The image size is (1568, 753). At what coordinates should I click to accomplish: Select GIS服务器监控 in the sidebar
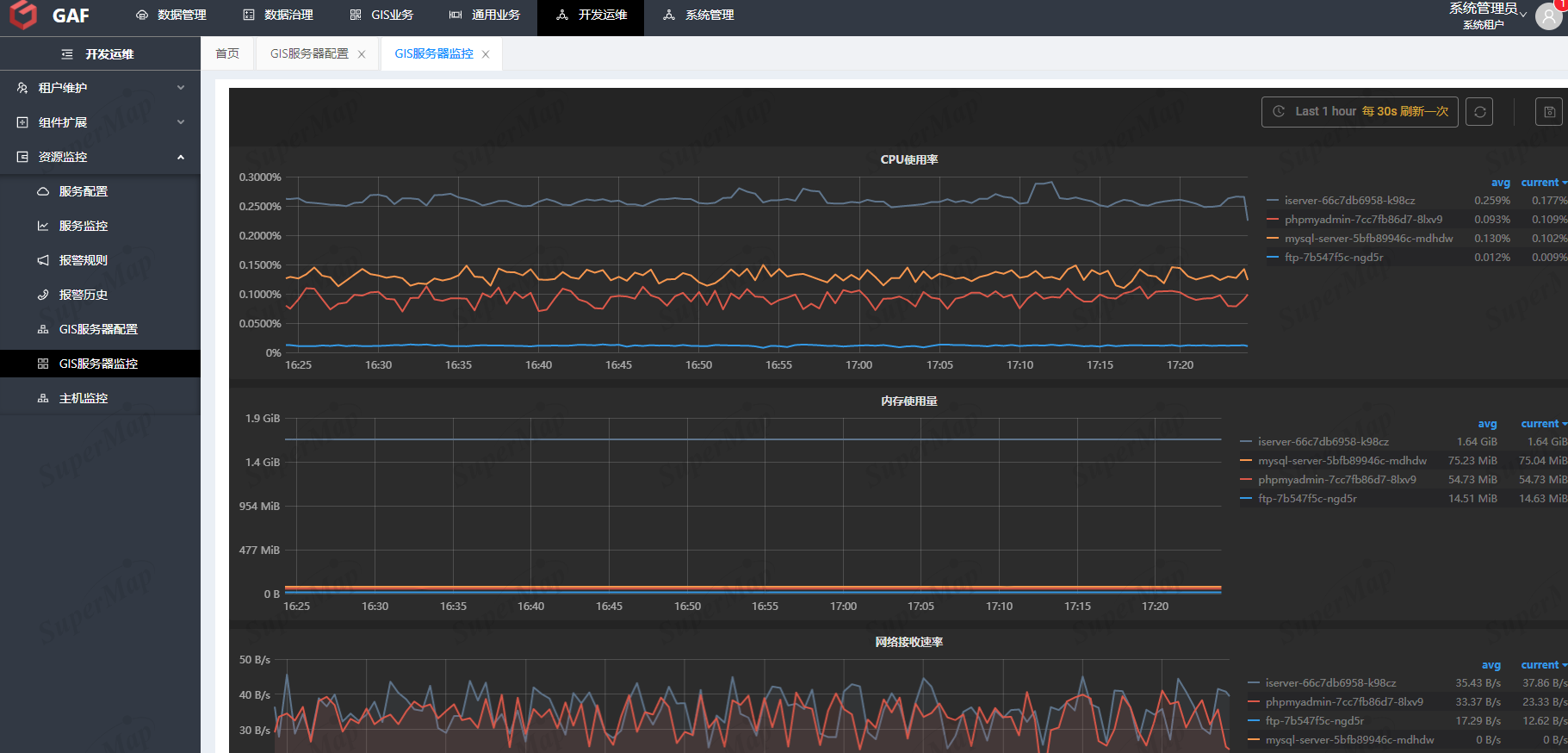(x=100, y=364)
